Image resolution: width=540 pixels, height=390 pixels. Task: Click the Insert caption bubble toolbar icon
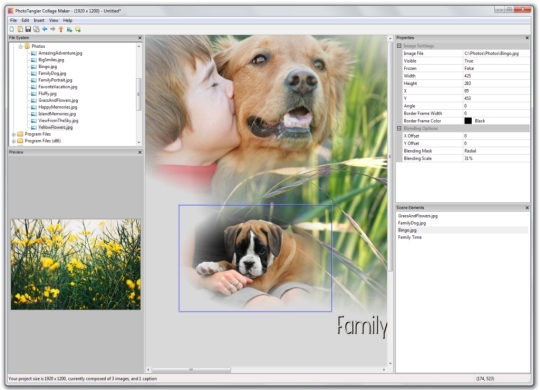tap(78, 29)
